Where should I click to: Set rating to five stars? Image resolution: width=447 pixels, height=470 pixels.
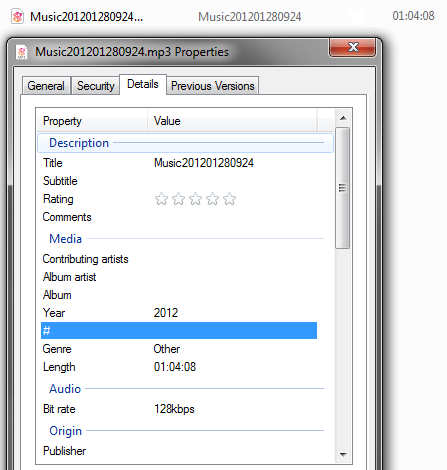[229, 199]
